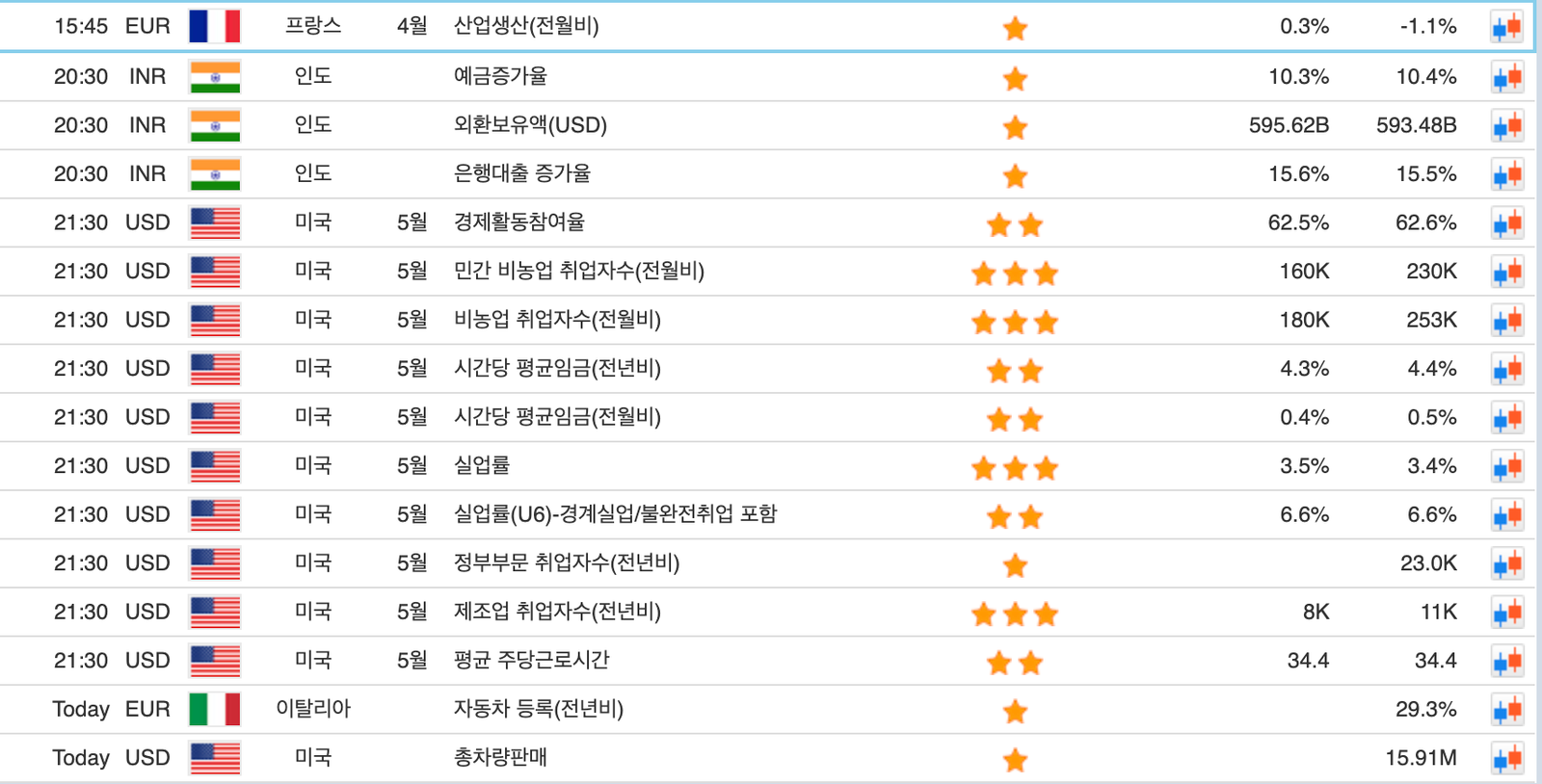Screen dimensions: 1542x784
Task: Click chart icon for 총차량판매 row
Action: tap(1506, 759)
